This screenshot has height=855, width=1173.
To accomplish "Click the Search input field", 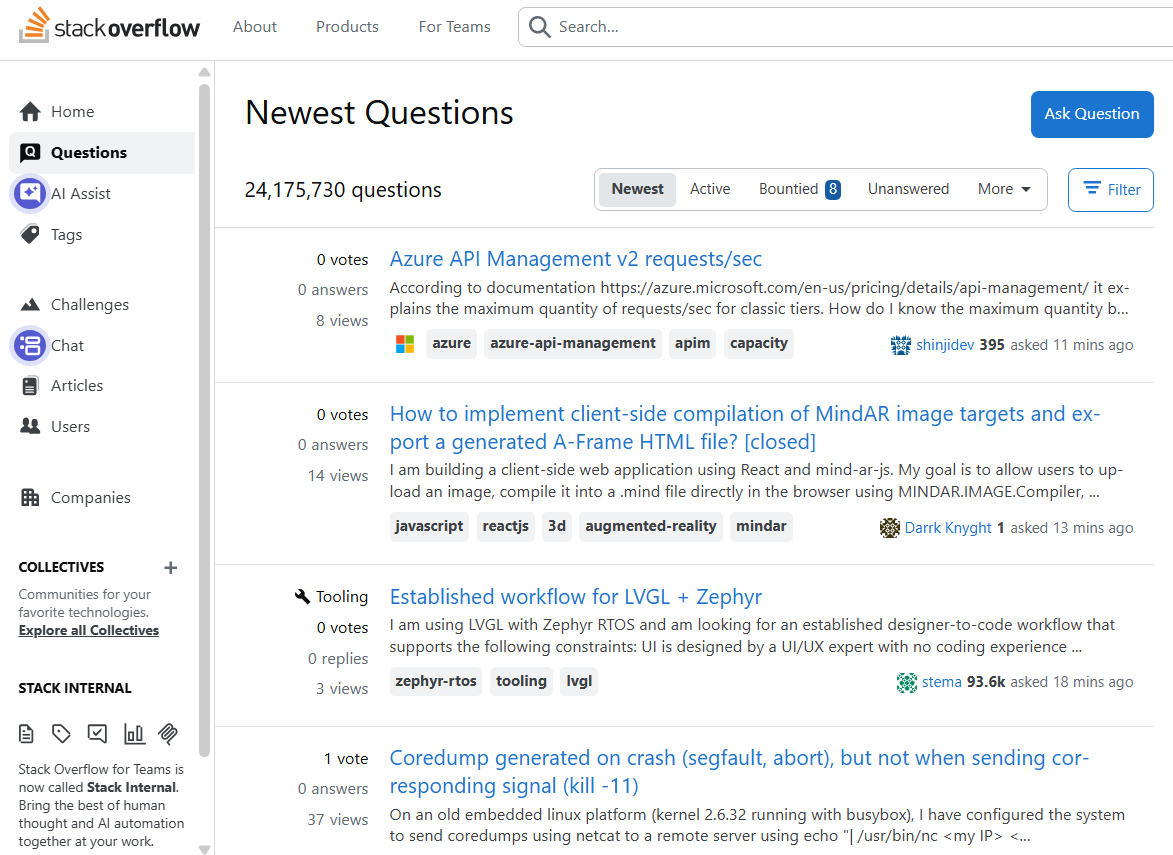I will (840, 27).
